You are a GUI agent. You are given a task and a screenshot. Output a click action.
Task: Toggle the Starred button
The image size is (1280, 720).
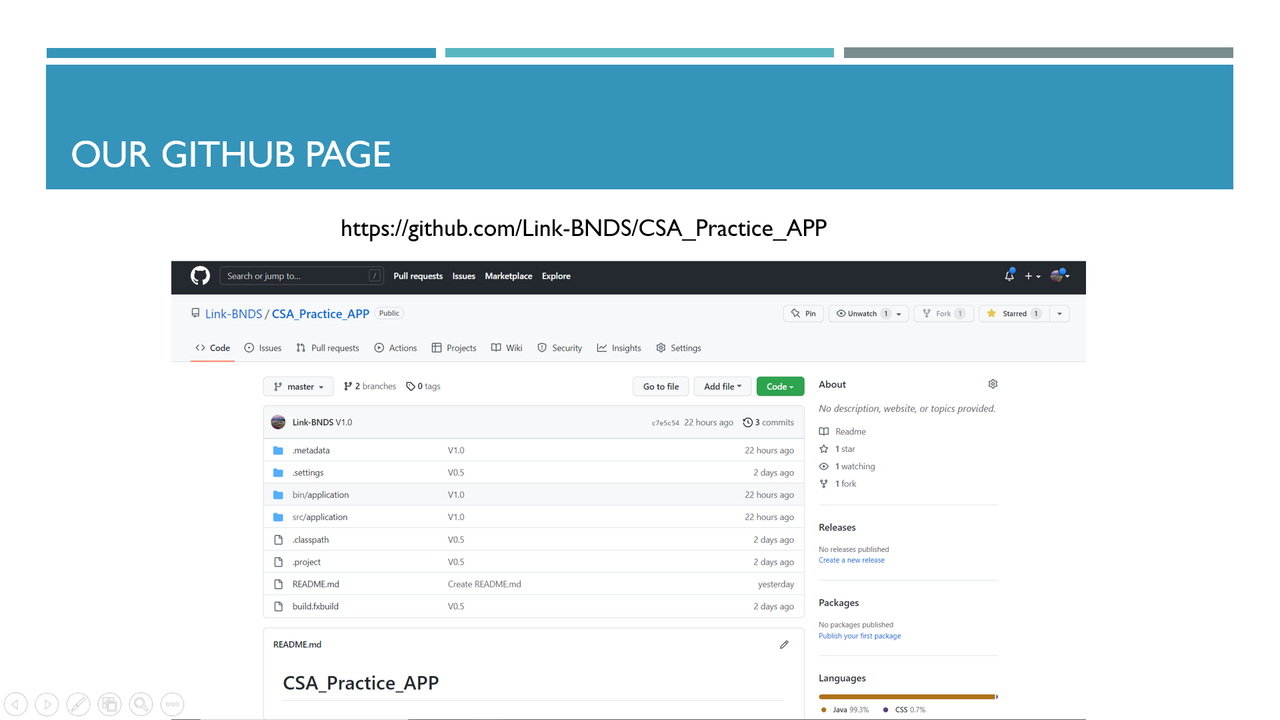pyautogui.click(x=1014, y=314)
